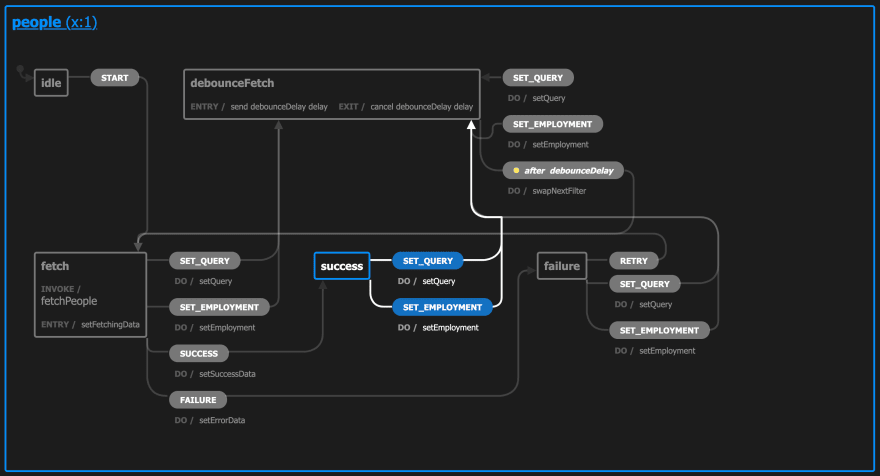Select the fetch state node

click(90, 295)
